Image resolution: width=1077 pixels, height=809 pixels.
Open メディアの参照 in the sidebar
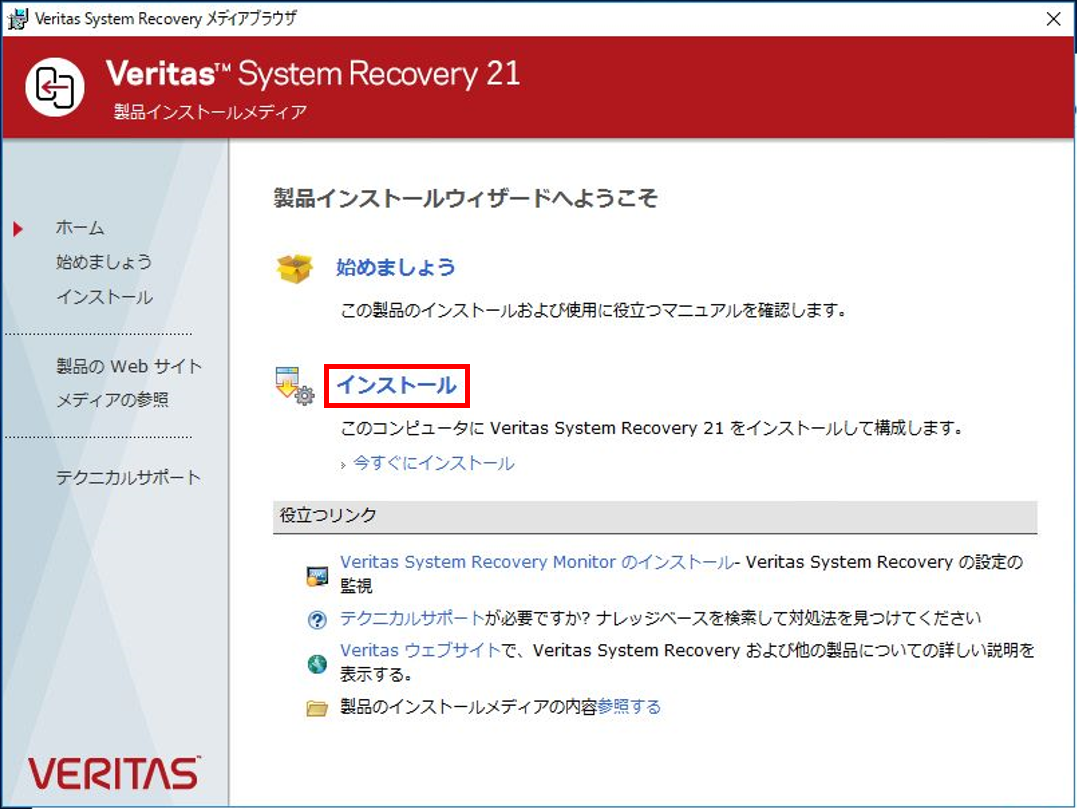[112, 400]
